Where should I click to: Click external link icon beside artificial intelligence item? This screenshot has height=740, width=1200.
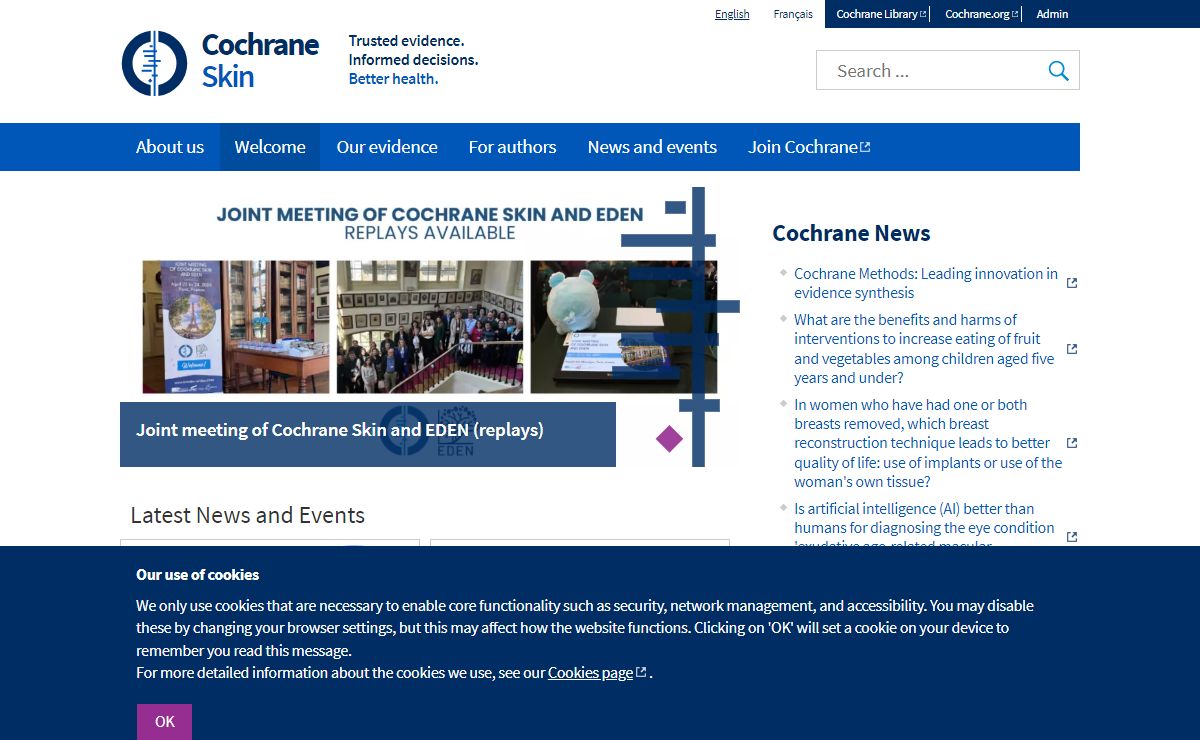1072,537
